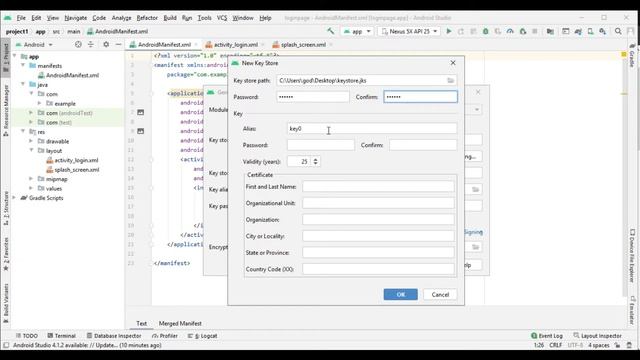Image resolution: width=640 pixels, height=360 pixels.
Task: Click the Debug app bug icon
Action: click(x=485, y=31)
